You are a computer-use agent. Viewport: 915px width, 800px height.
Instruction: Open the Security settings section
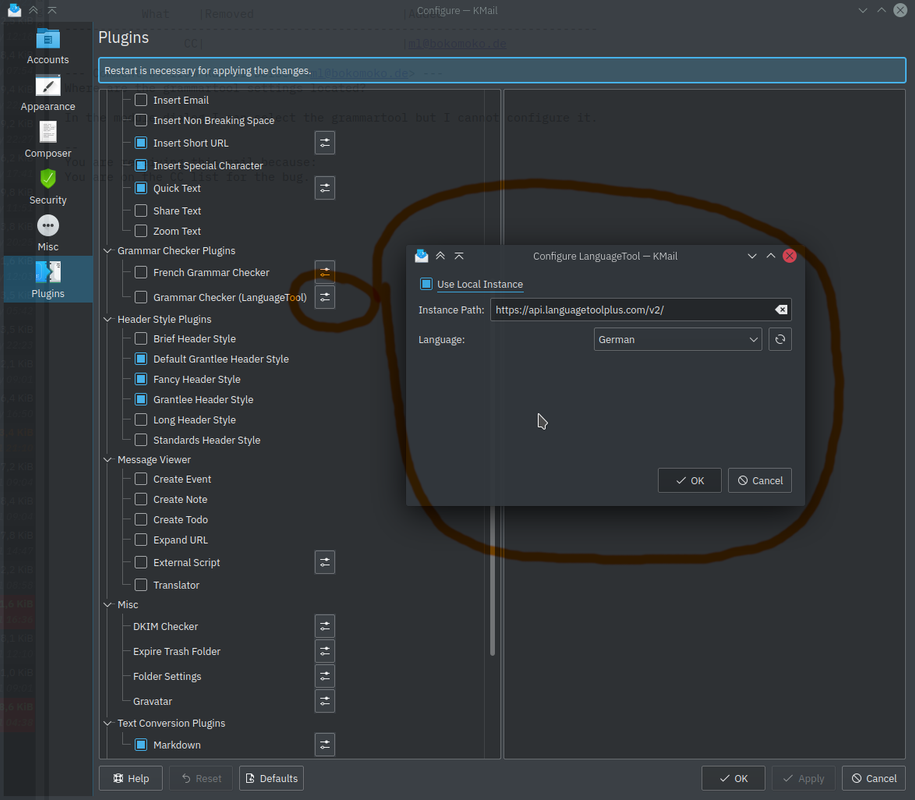click(x=48, y=187)
